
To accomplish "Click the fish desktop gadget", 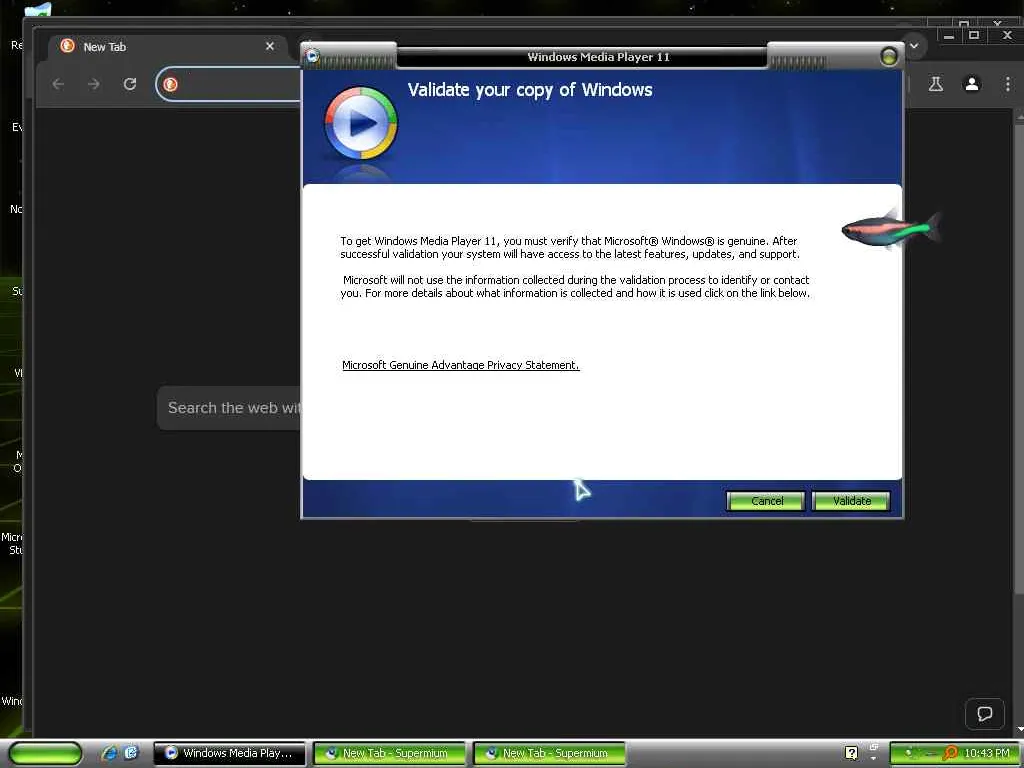I will 891,229.
